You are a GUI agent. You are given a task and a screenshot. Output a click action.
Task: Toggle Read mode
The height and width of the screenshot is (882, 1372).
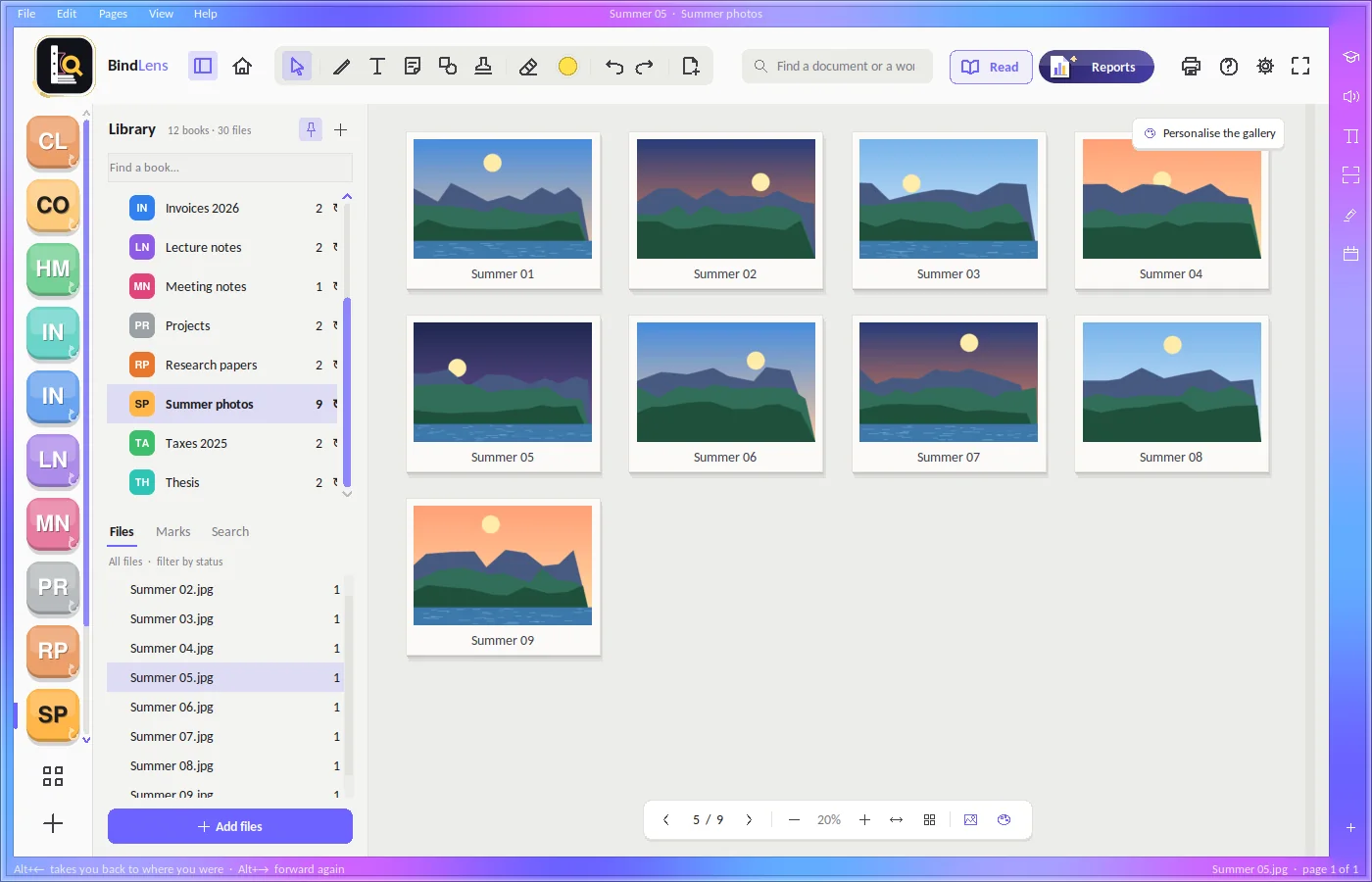point(991,67)
